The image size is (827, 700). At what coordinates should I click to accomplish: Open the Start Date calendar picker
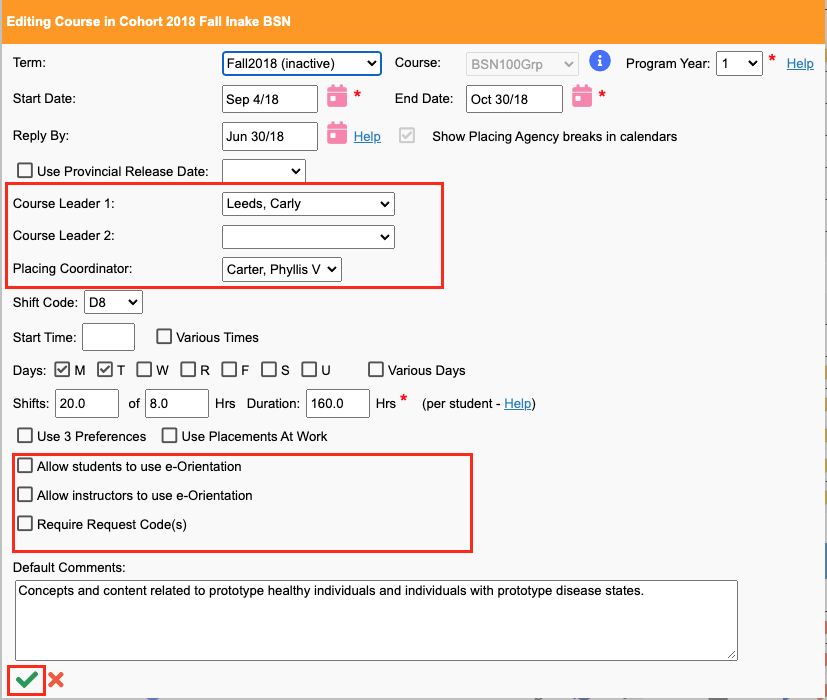point(337,96)
